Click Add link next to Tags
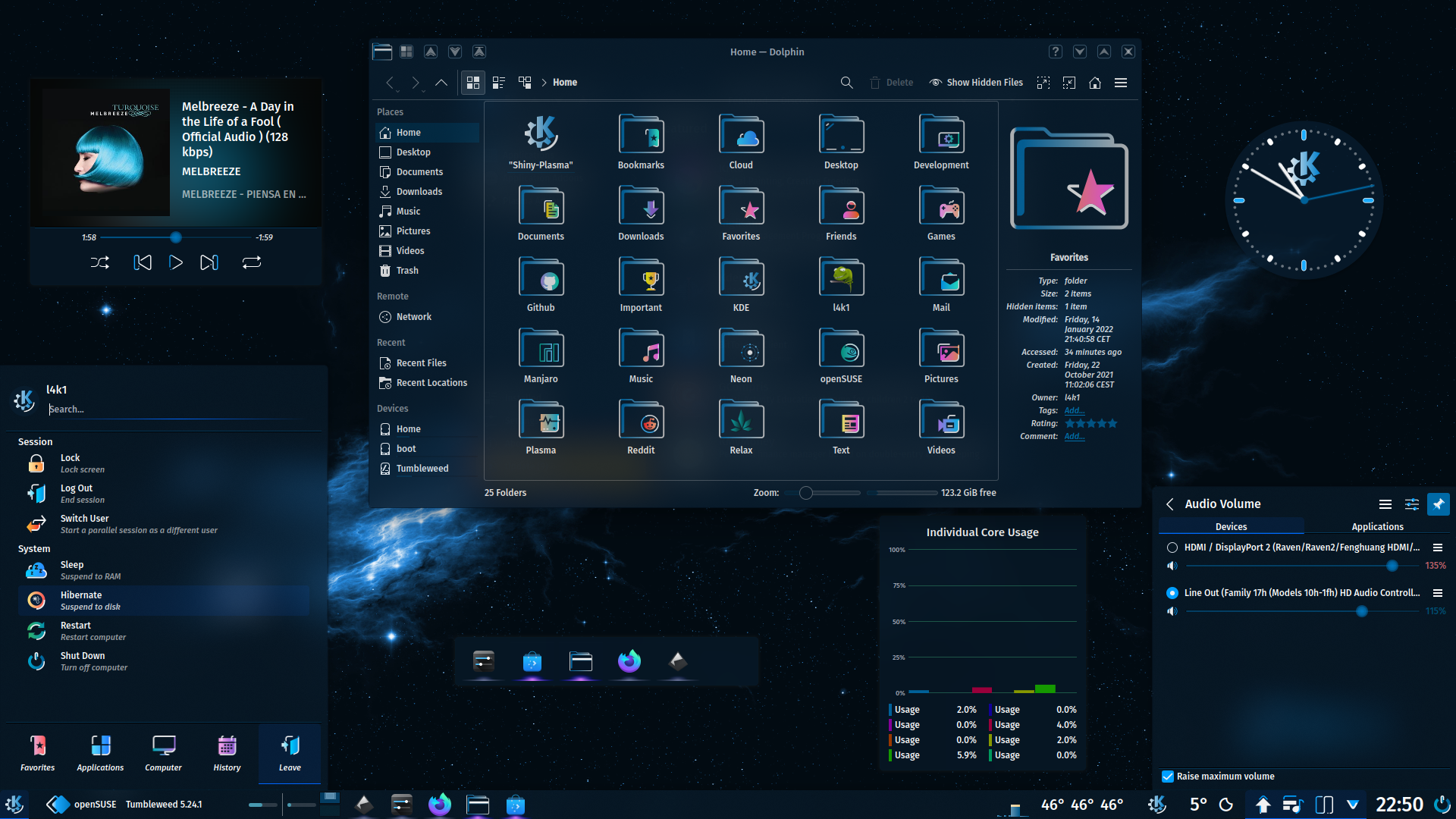This screenshot has height=819, width=1456. pos(1074,411)
